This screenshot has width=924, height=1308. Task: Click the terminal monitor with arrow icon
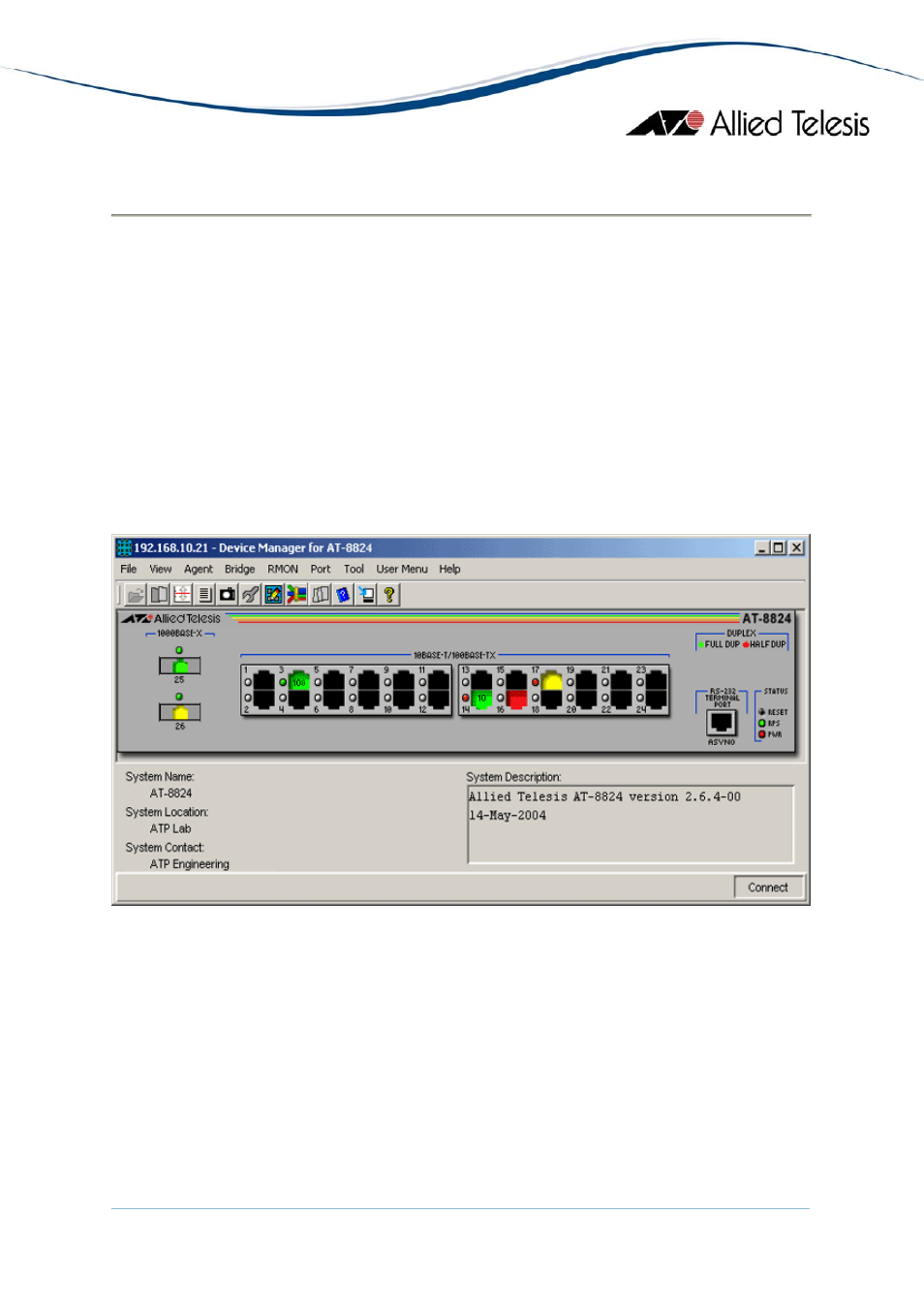366,595
